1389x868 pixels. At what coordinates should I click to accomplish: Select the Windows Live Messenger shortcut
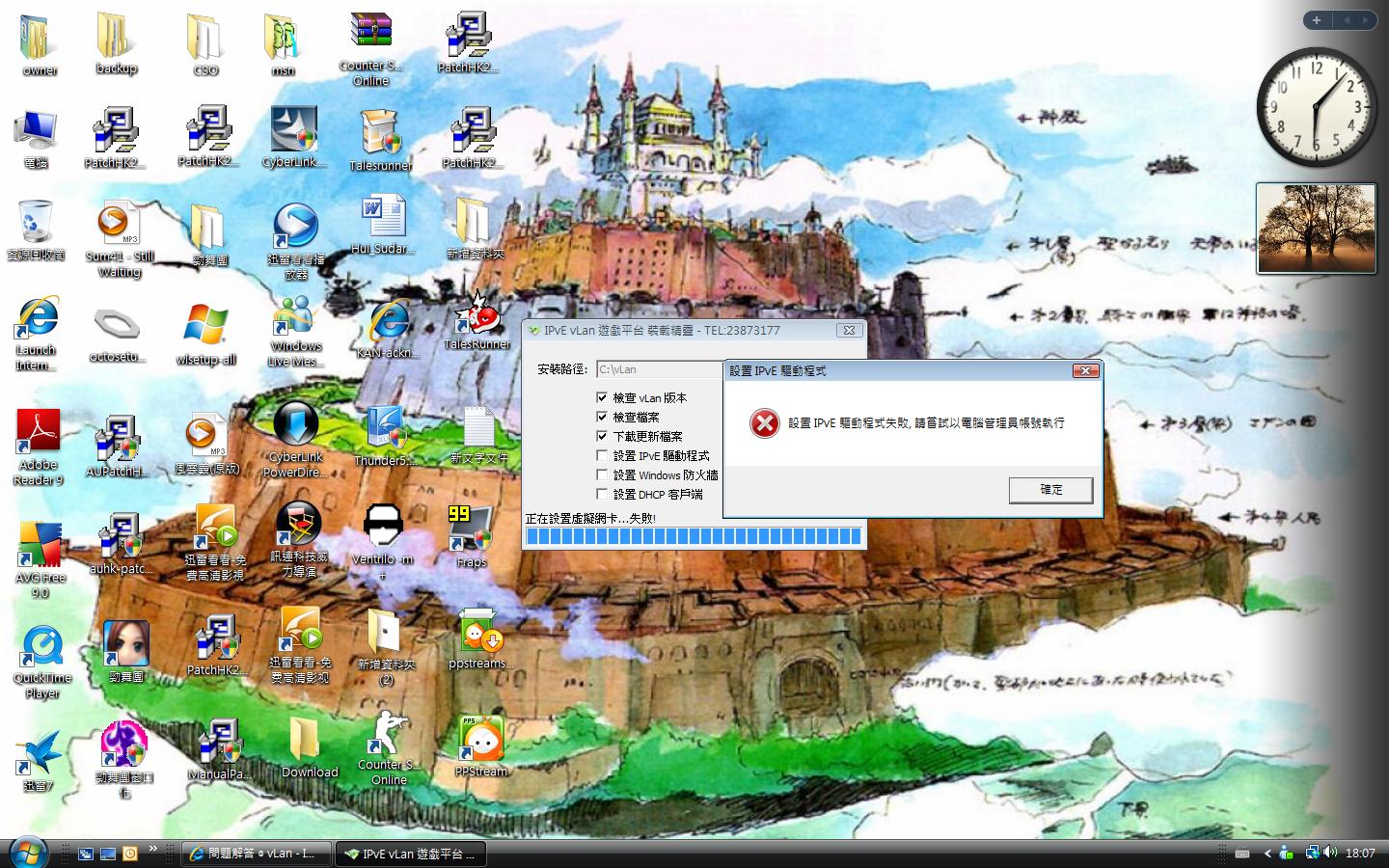point(295,331)
